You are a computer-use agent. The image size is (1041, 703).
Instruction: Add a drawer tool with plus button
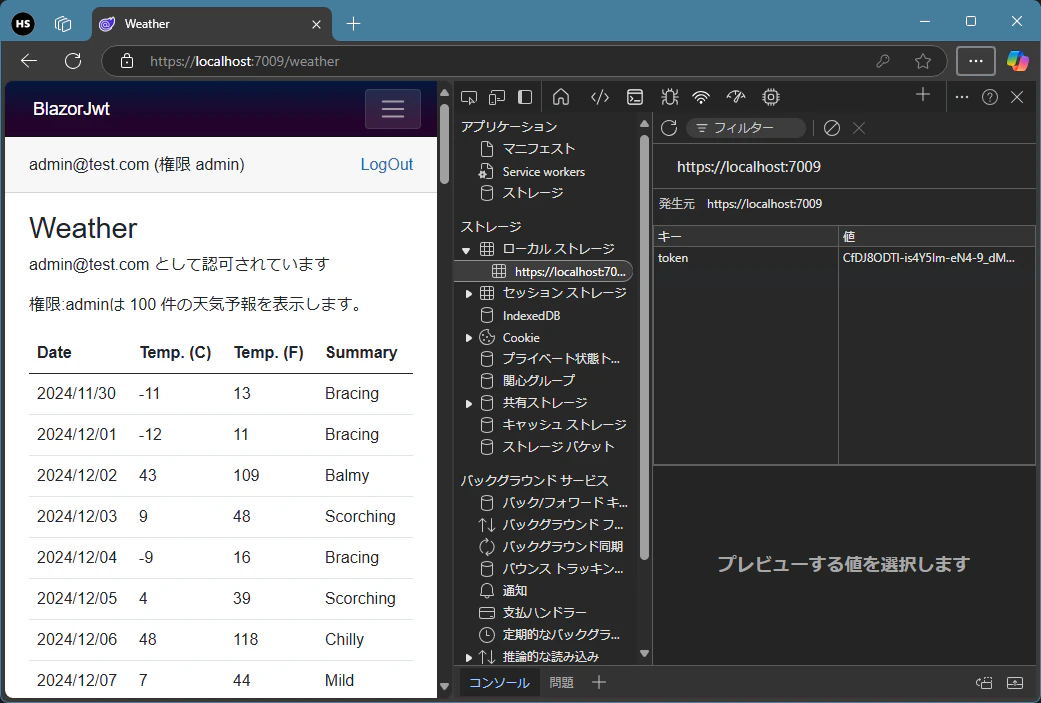coord(599,682)
